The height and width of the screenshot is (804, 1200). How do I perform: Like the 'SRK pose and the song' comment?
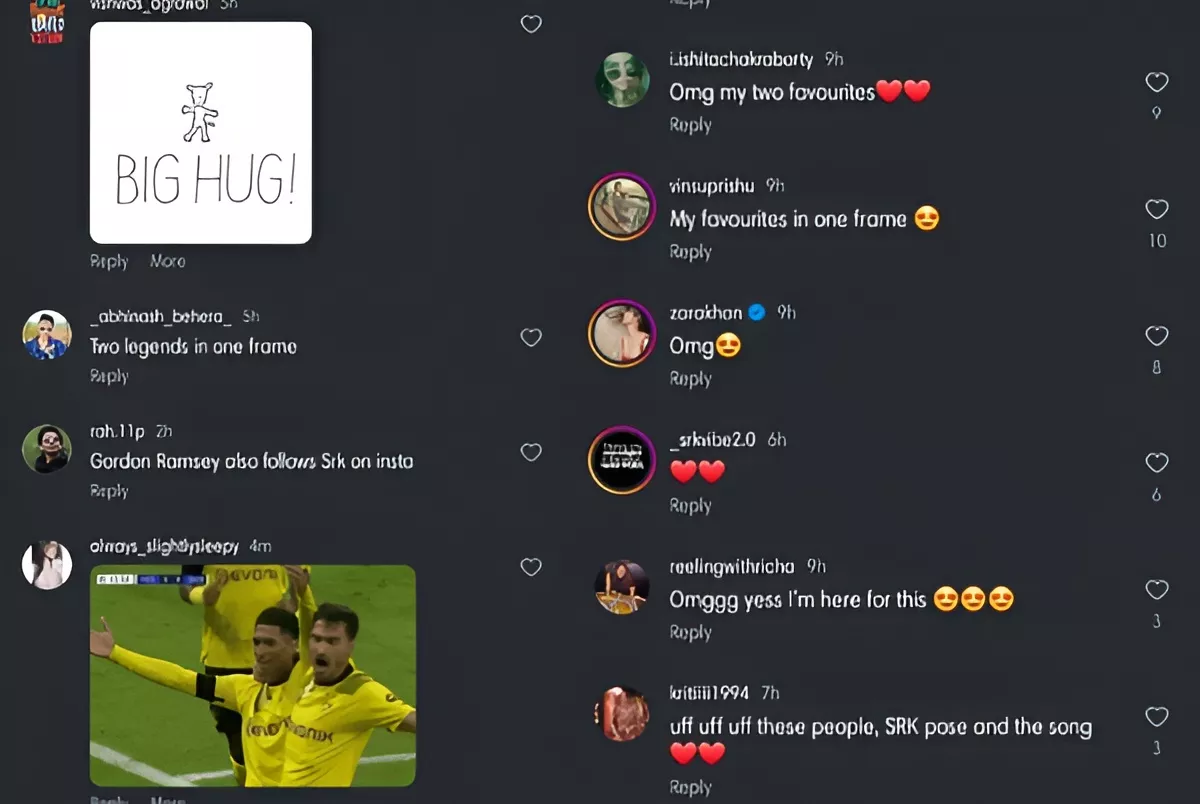coord(1156,717)
